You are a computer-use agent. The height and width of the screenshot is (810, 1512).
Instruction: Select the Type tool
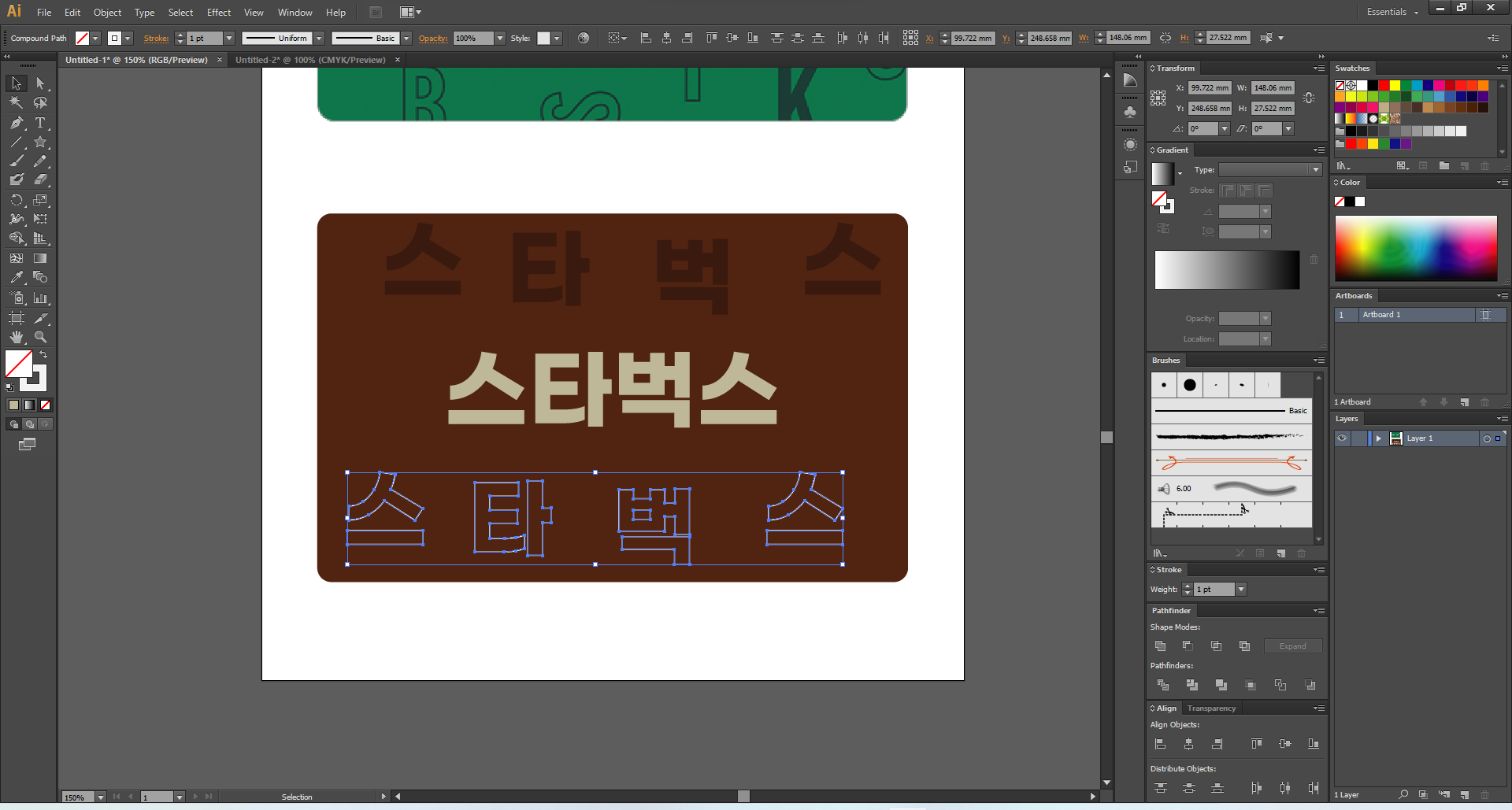click(40, 123)
